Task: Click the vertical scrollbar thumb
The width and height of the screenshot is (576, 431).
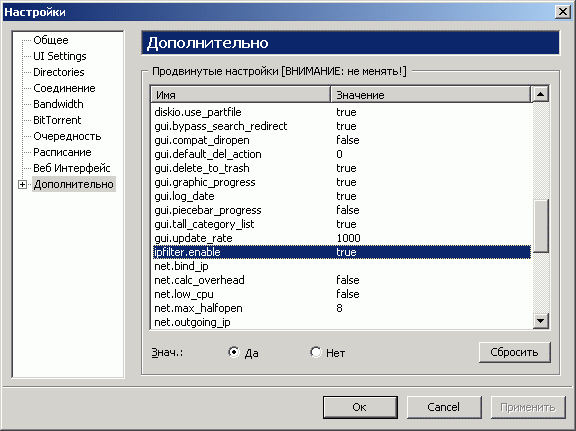Action: [x=540, y=225]
